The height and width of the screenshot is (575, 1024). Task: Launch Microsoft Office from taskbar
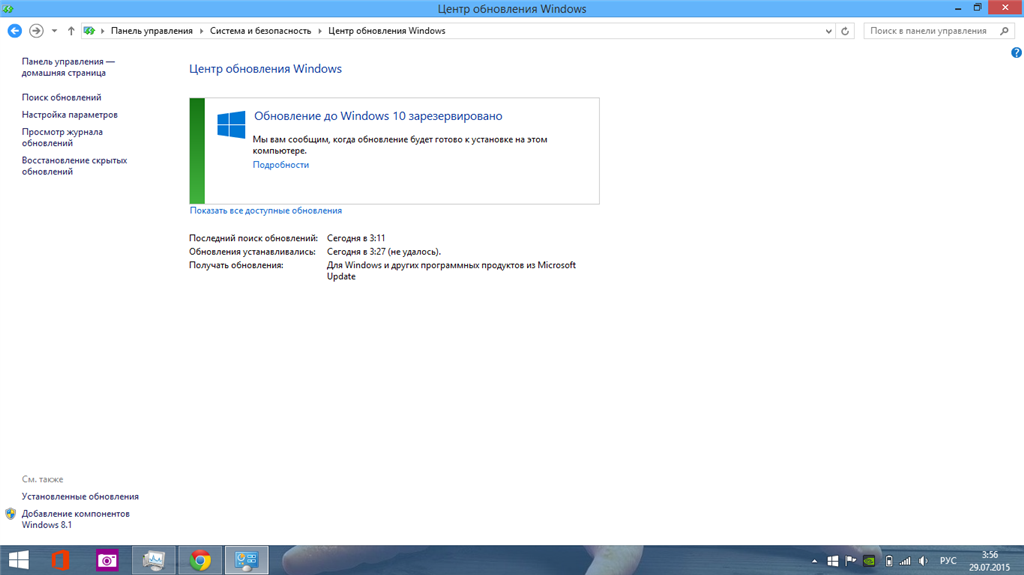pyautogui.click(x=60, y=560)
